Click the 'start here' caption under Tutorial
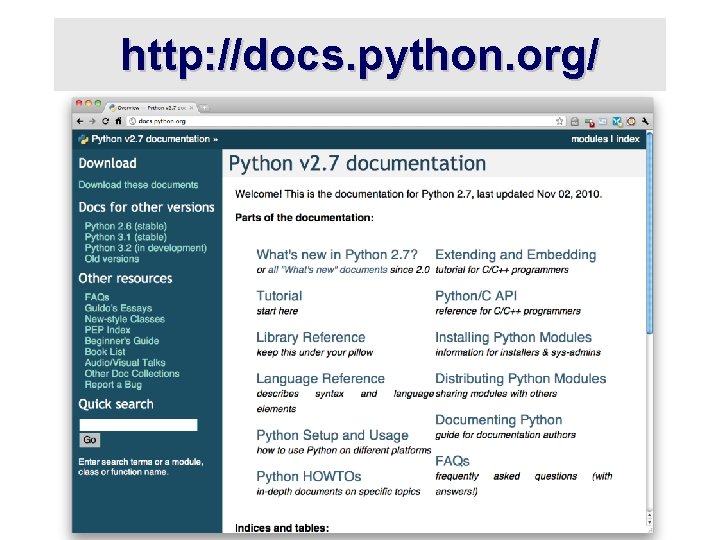Viewport: 720px width, 540px height. [x=277, y=311]
